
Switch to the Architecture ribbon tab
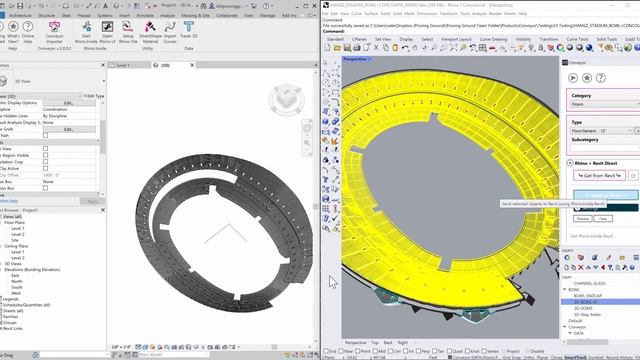[x=20, y=16]
